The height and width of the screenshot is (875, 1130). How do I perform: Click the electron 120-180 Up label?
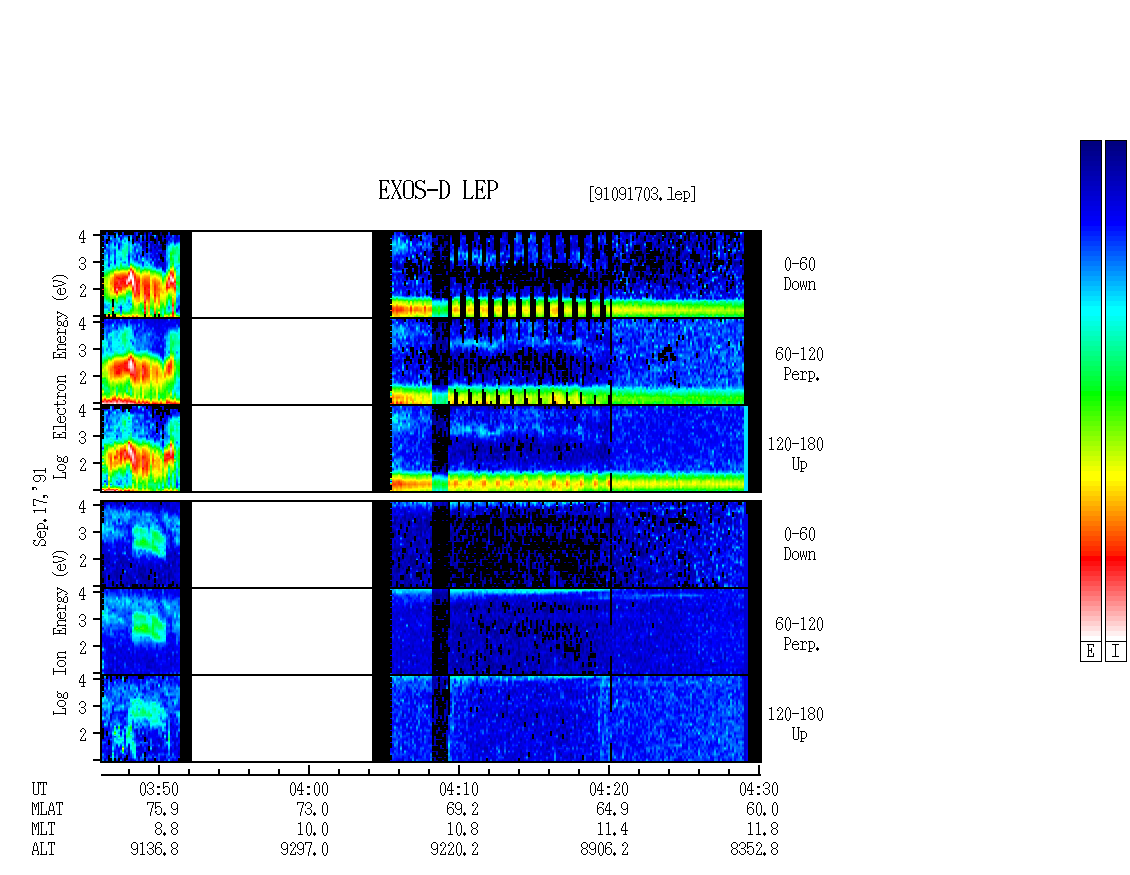pos(796,454)
